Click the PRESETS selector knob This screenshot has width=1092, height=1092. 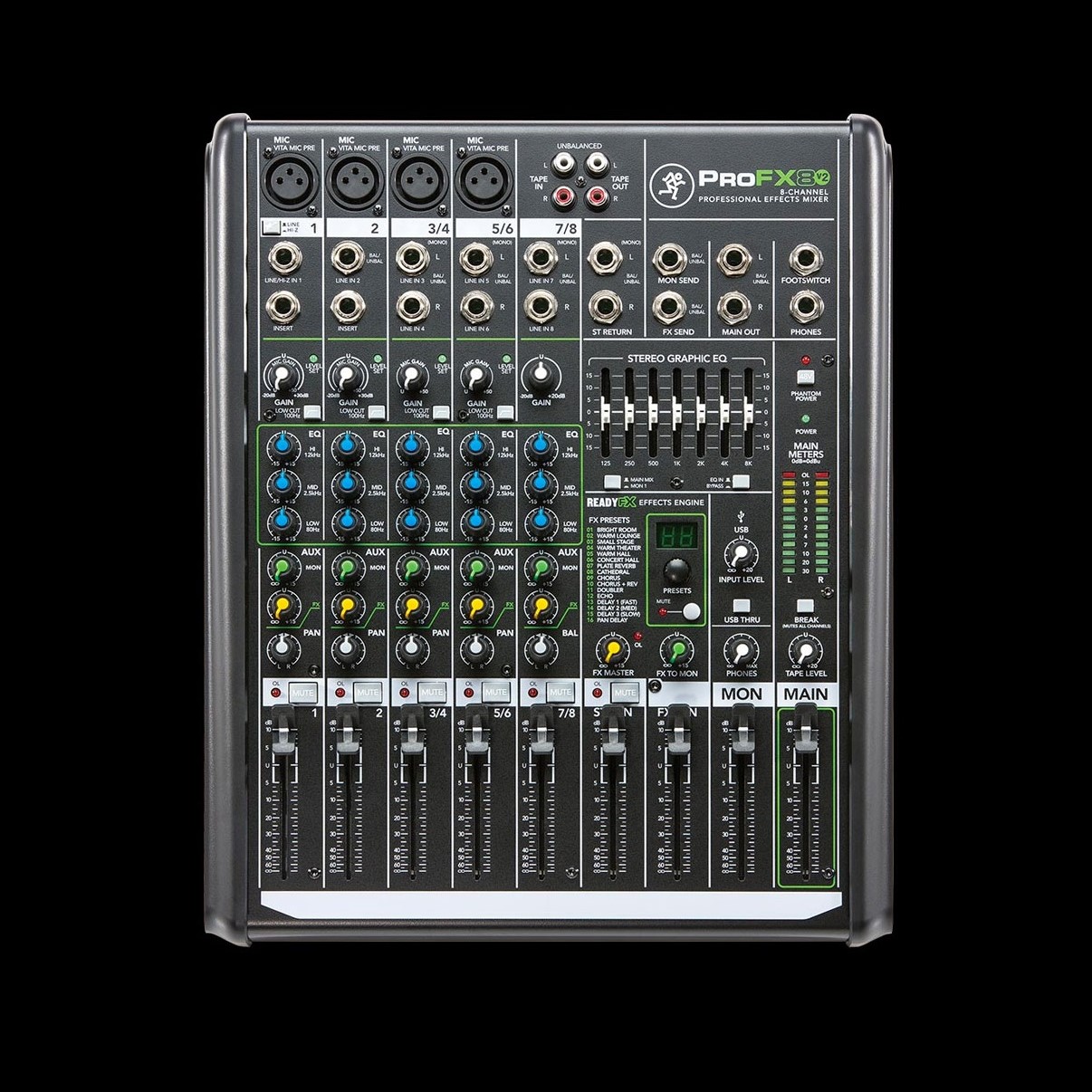[x=676, y=571]
